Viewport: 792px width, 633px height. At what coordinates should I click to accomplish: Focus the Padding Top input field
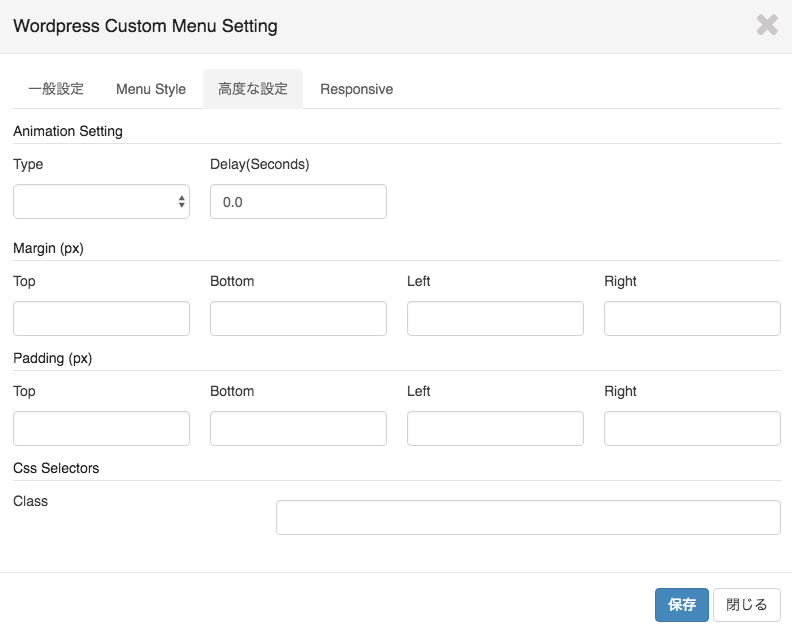tap(102, 428)
